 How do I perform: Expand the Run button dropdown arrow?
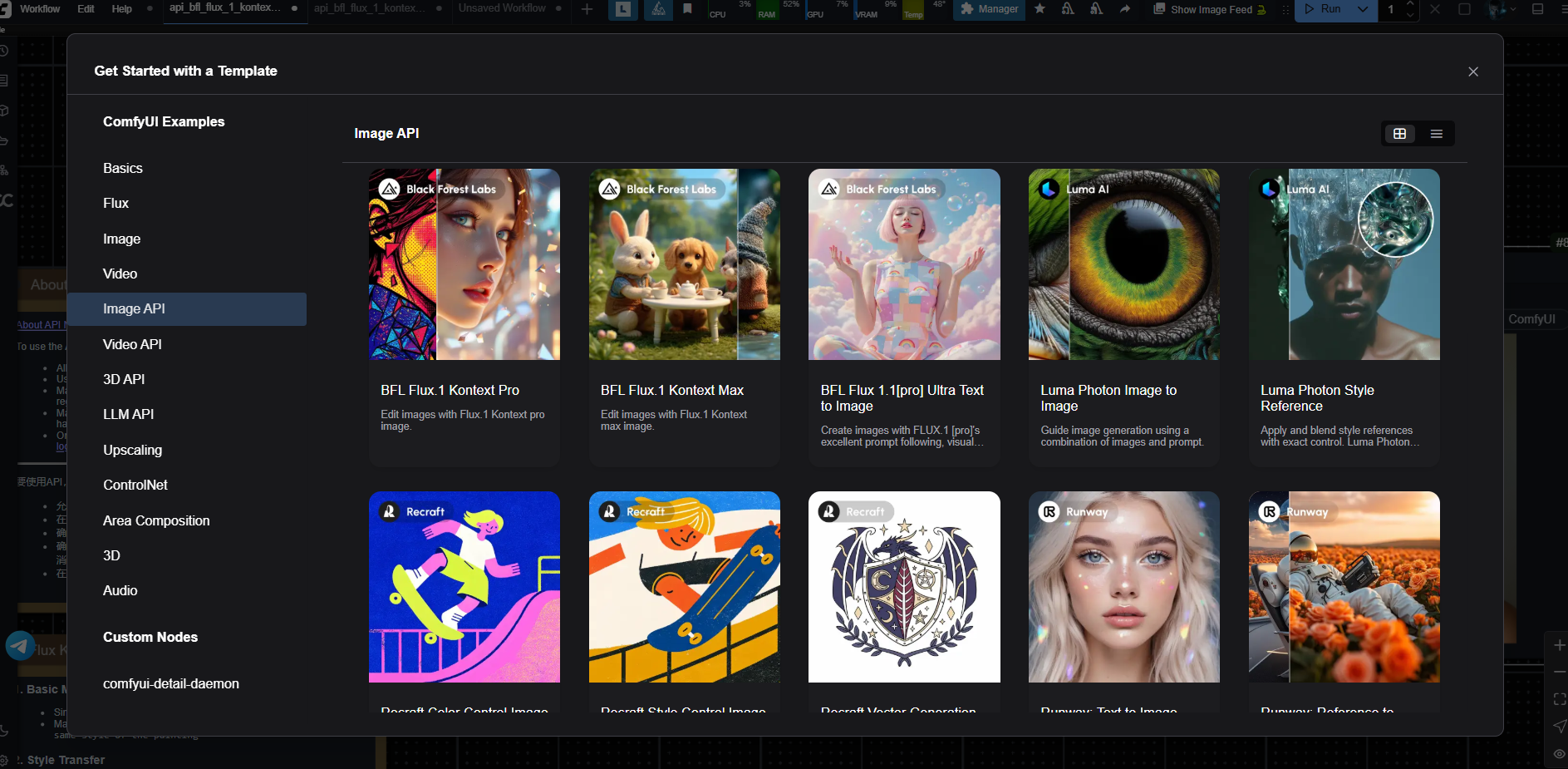coord(1362,9)
